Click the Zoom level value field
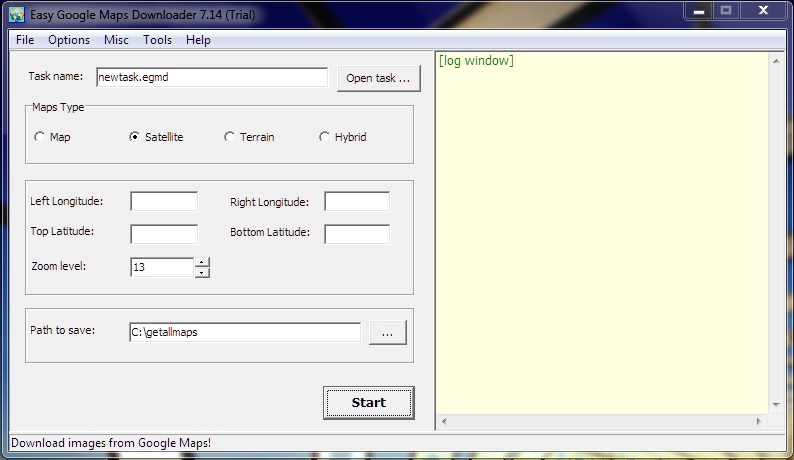 pyautogui.click(x=162, y=267)
